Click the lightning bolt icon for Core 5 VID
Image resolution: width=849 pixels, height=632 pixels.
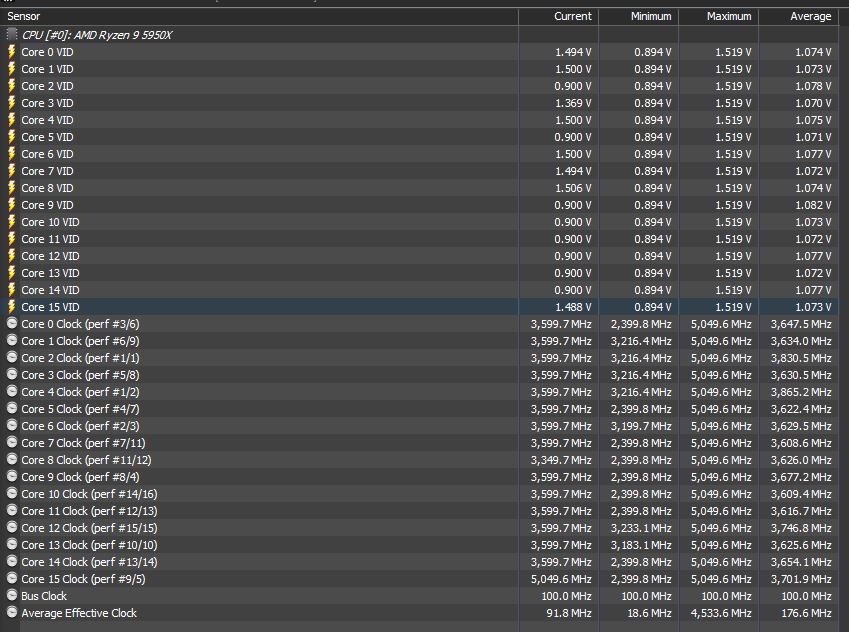pos(11,137)
